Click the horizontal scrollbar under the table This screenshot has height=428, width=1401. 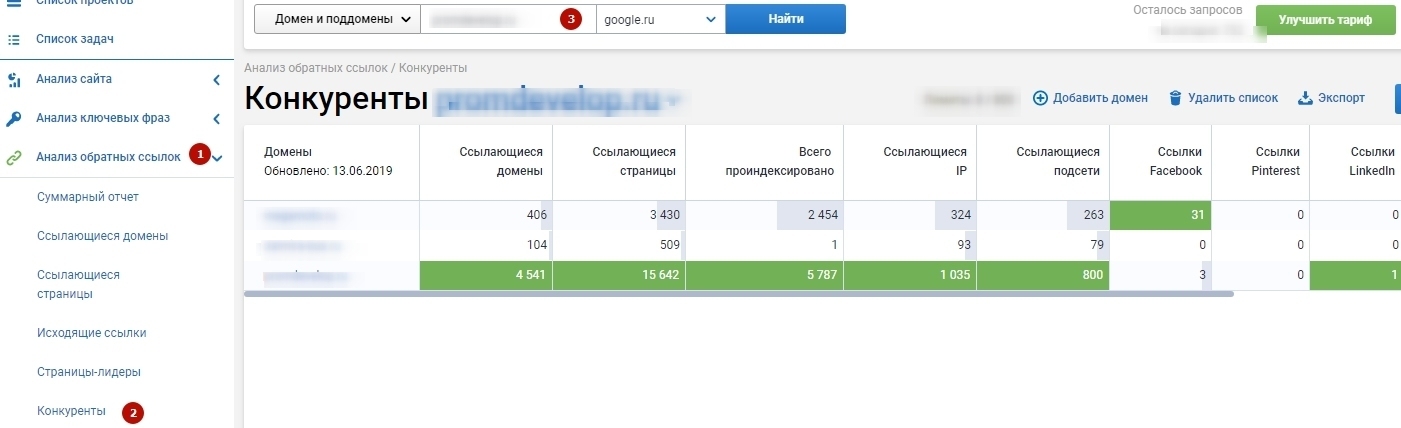739,294
